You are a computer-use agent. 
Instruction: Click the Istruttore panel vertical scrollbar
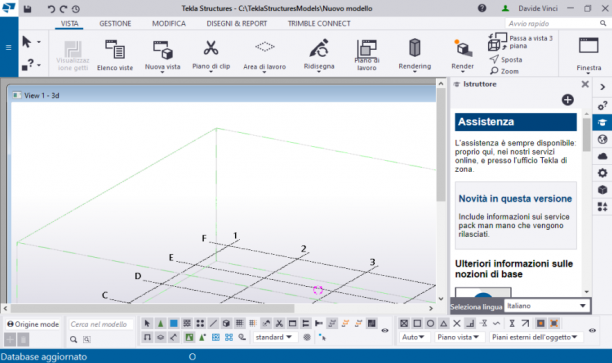point(587,135)
